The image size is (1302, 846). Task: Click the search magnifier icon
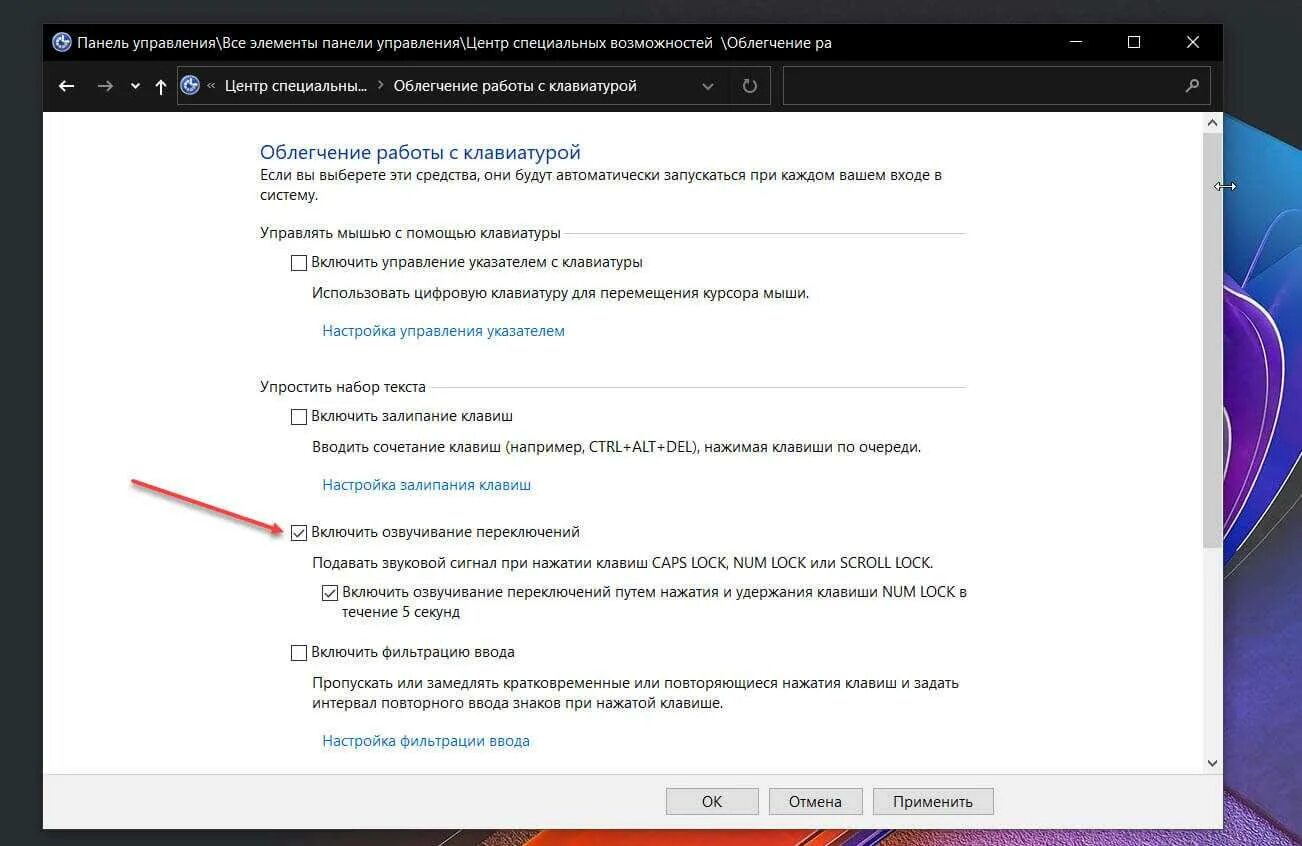(1192, 86)
